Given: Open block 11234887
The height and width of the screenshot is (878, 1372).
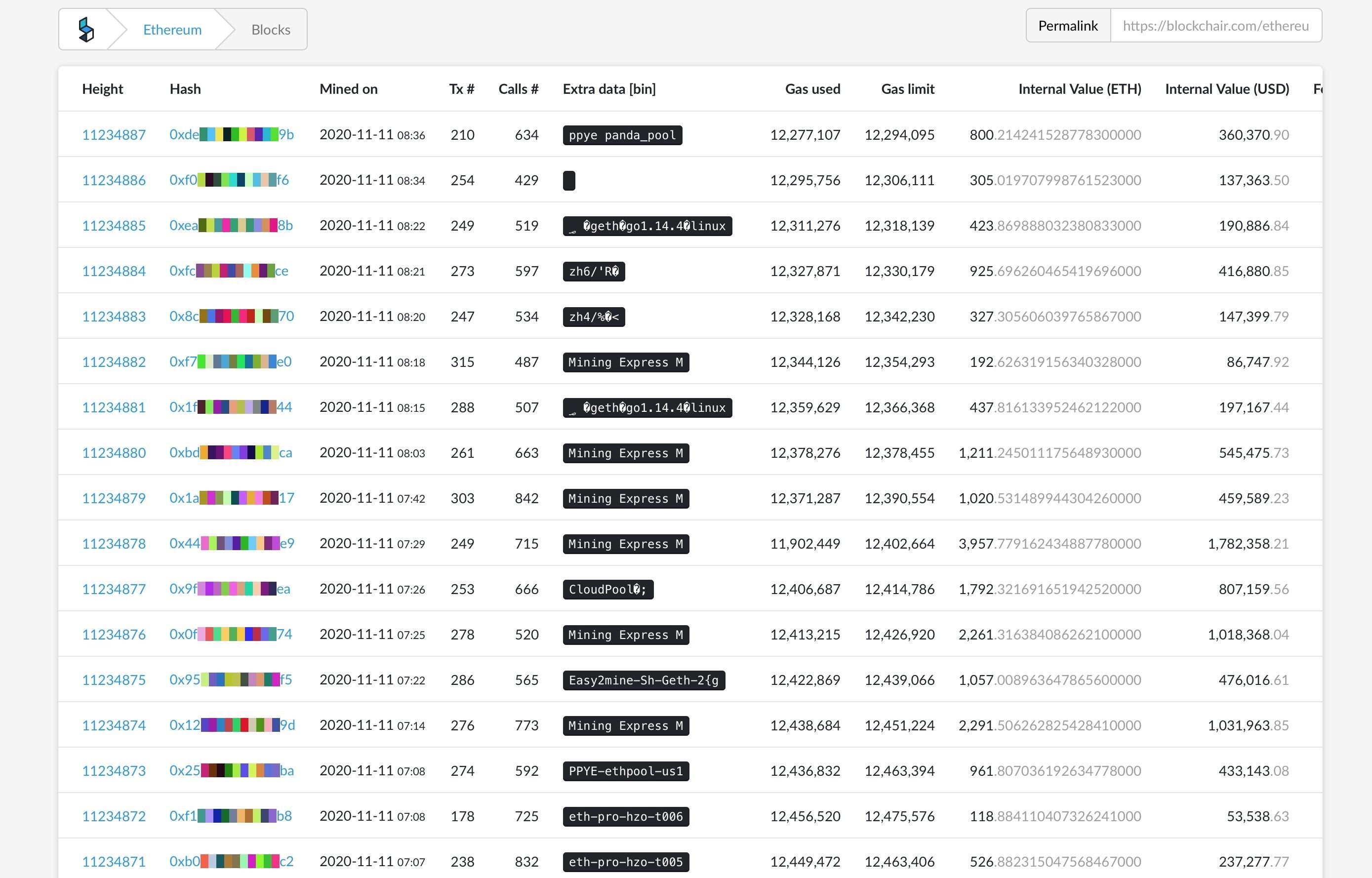Looking at the screenshot, I should [114, 134].
